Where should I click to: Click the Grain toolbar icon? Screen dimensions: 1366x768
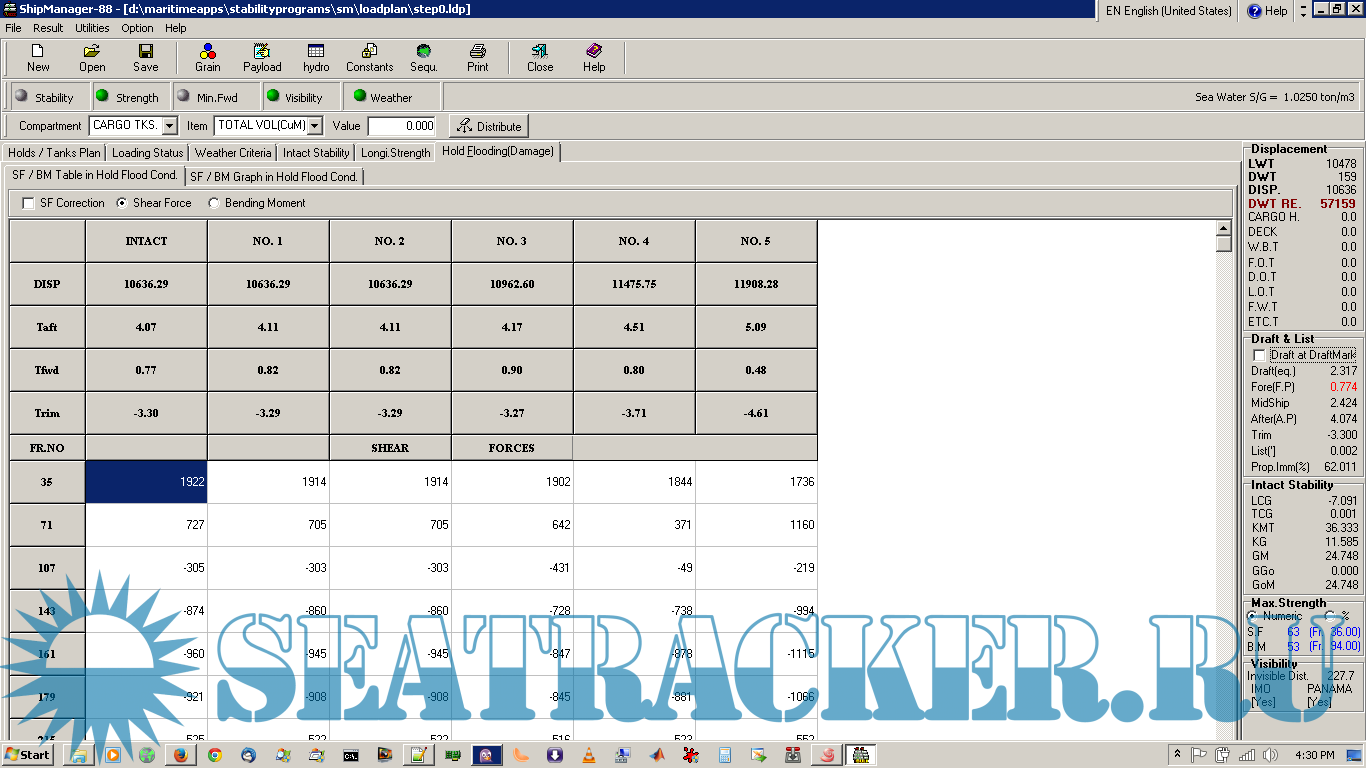(x=207, y=58)
